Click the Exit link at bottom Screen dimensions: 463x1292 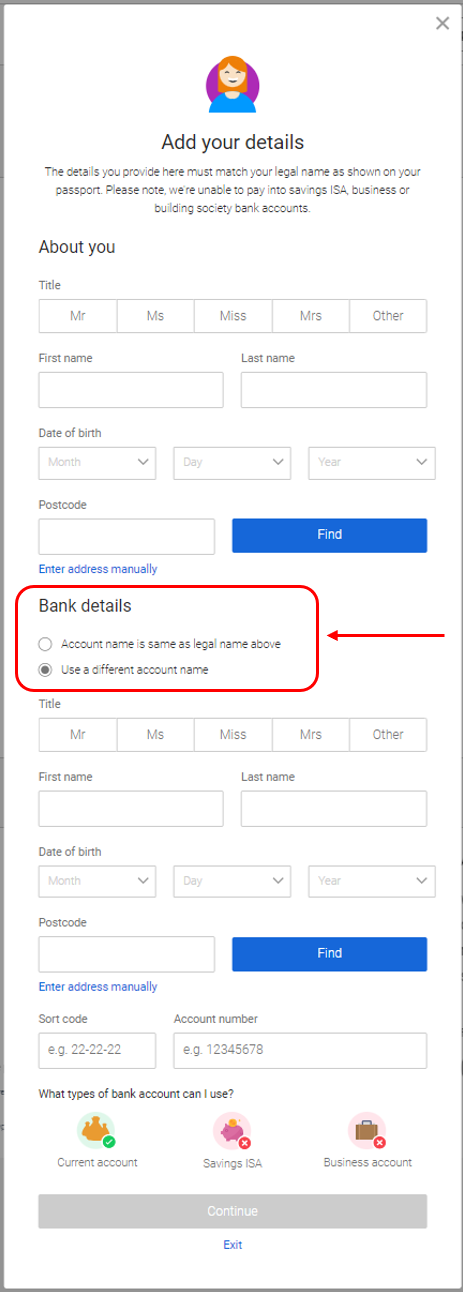[x=232, y=1245]
